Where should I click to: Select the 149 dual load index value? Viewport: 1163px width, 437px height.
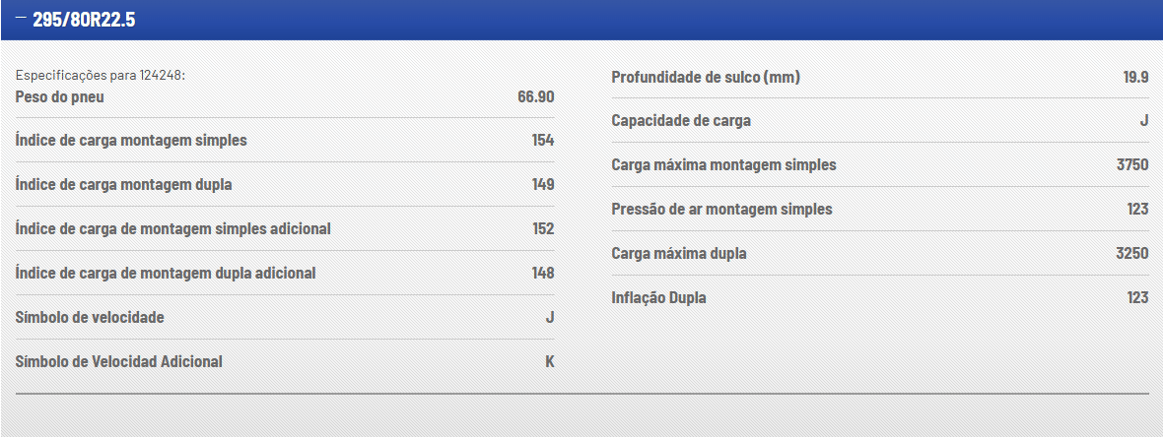(x=543, y=185)
